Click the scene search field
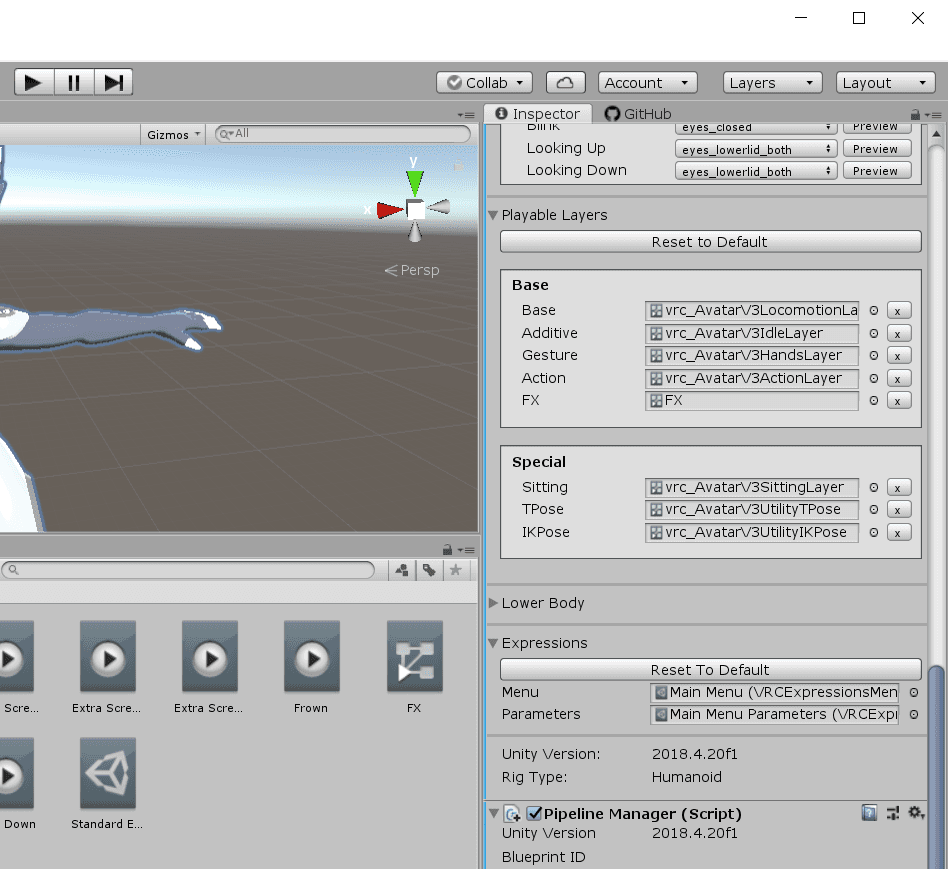 coord(343,134)
